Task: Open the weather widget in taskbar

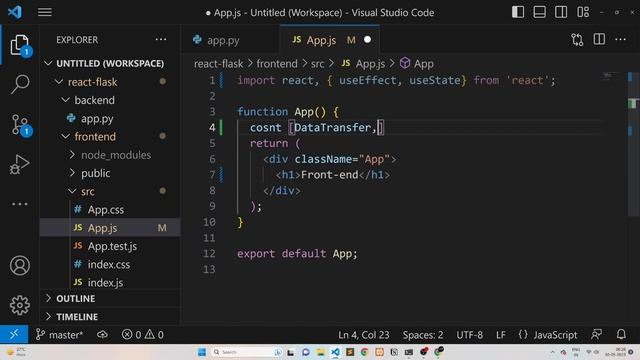Action: [16, 352]
